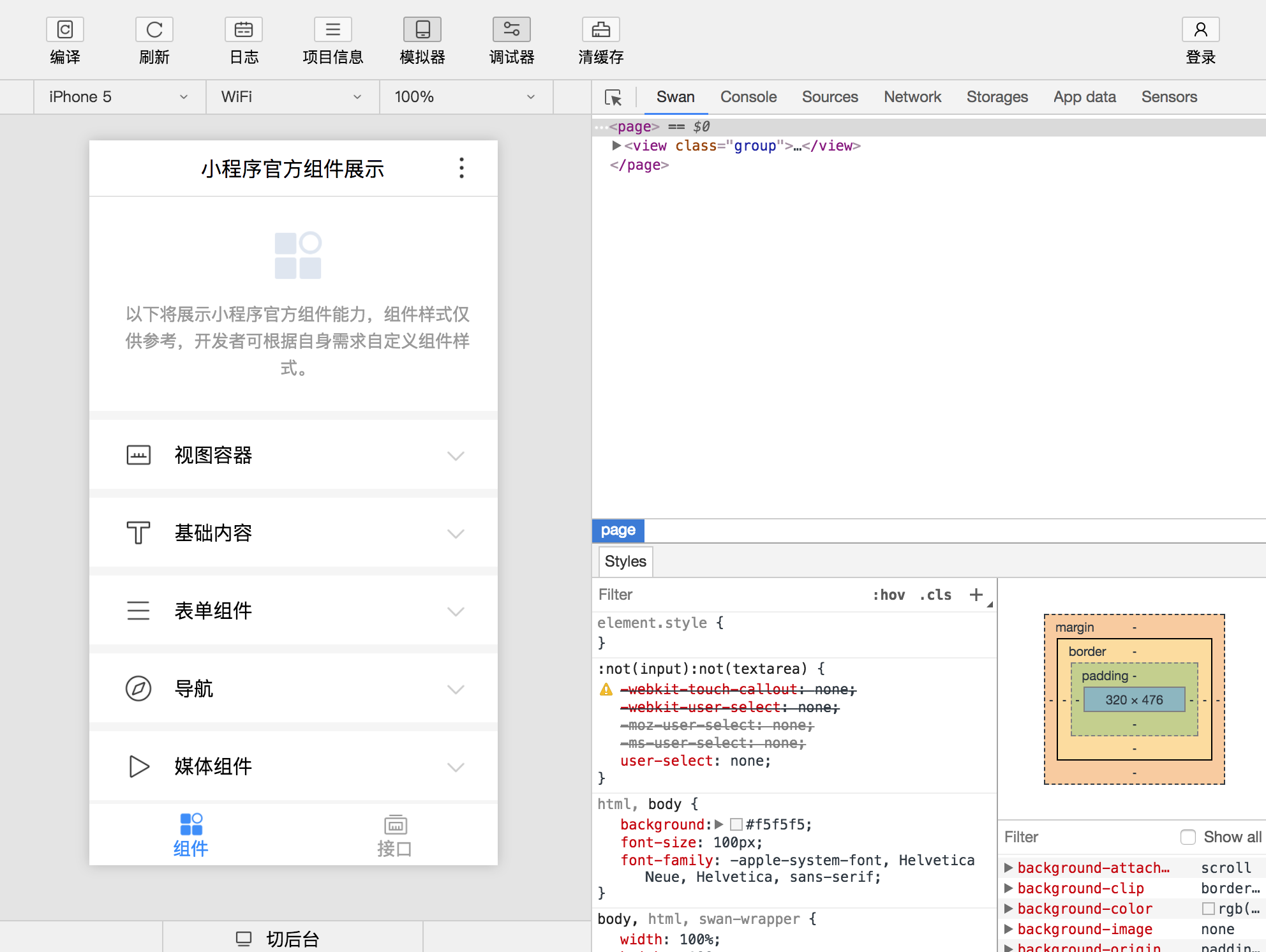Enable the Show all checkbox

pyautogui.click(x=1188, y=837)
